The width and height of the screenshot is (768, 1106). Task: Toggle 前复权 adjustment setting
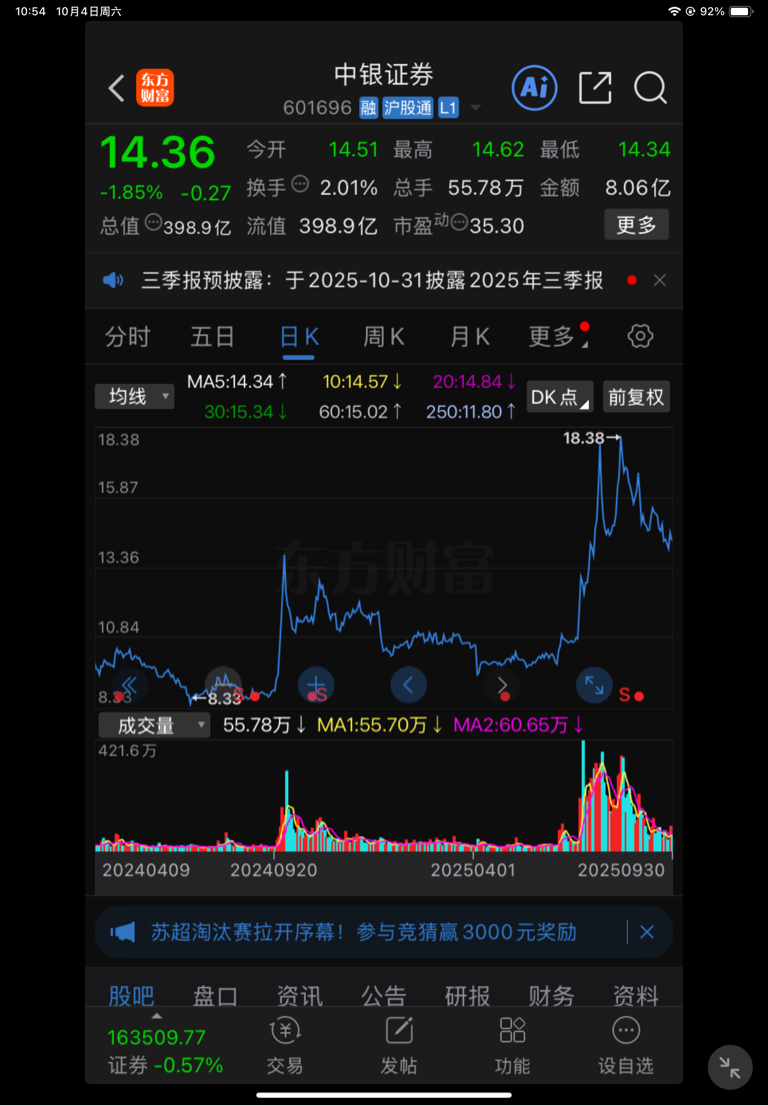click(636, 397)
